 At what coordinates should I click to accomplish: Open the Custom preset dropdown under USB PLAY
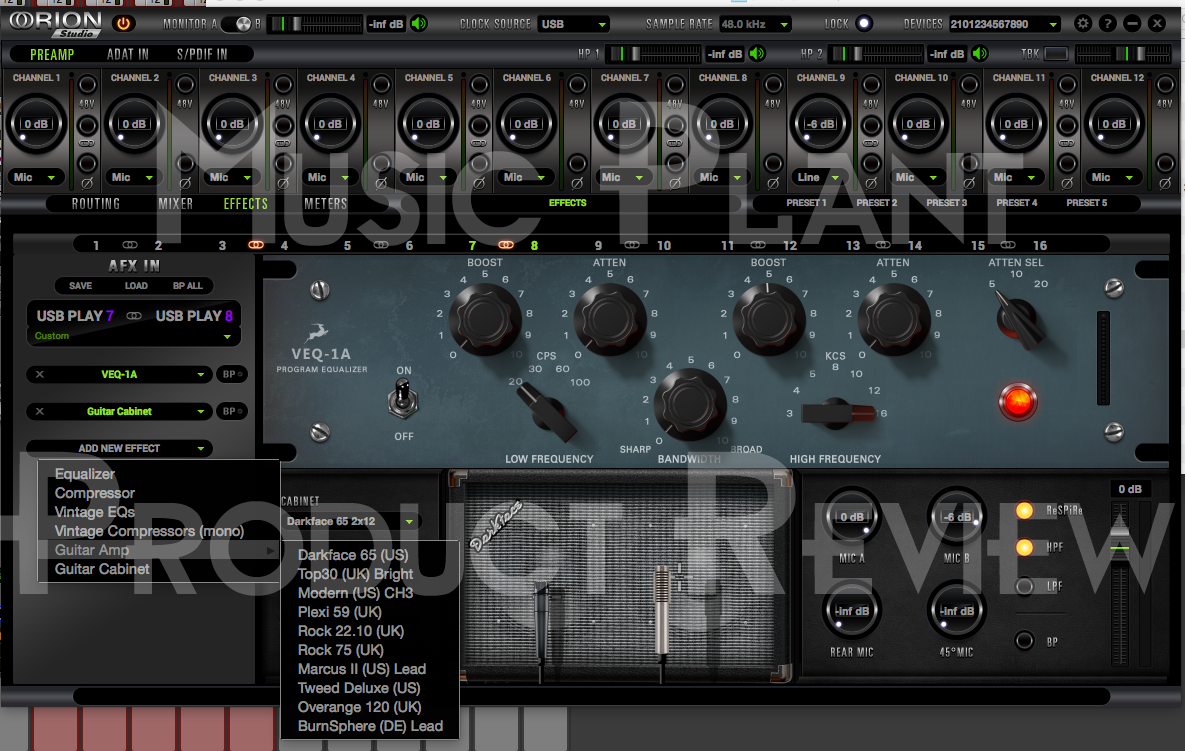(133, 336)
